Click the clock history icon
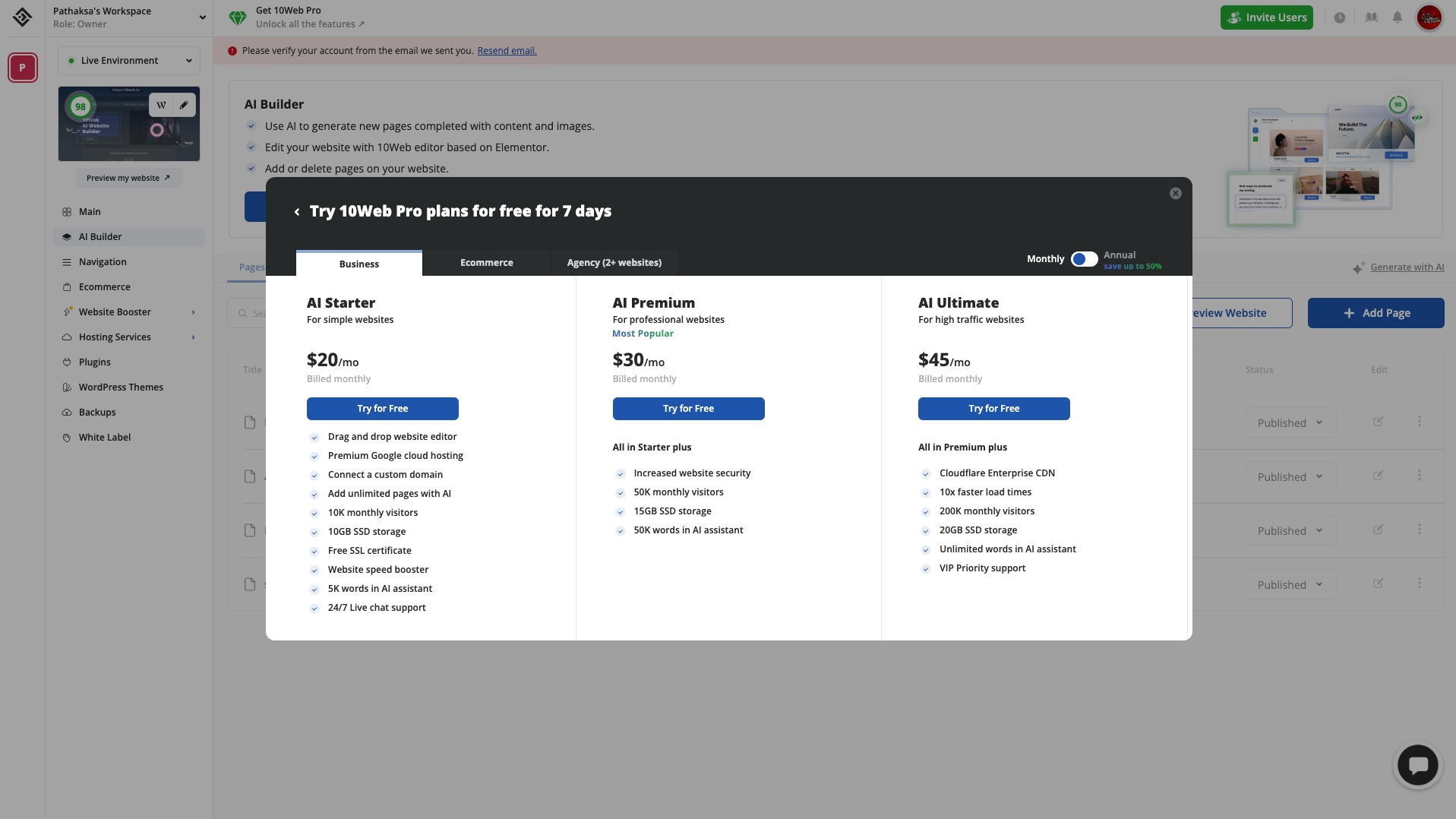1456x819 pixels. tap(1340, 17)
